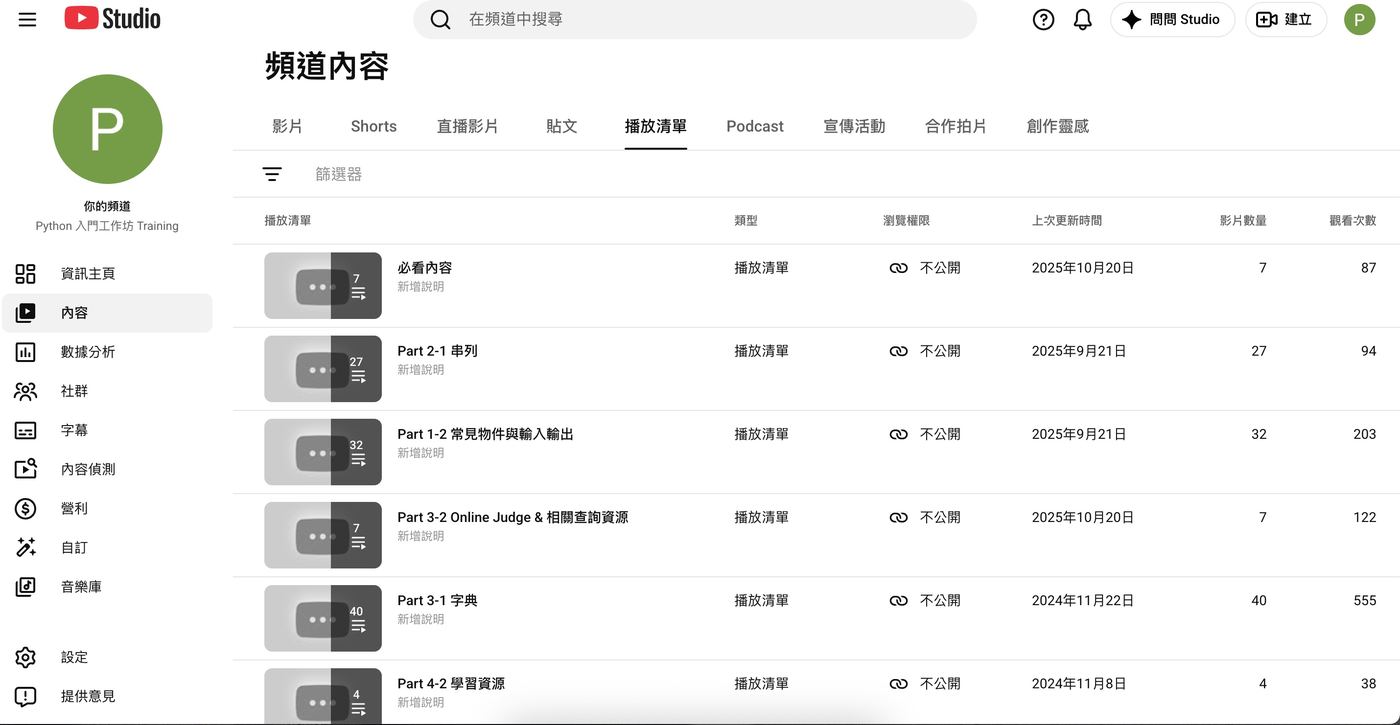Open the notifications bell
The height and width of the screenshot is (725, 1400).
(1082, 20)
